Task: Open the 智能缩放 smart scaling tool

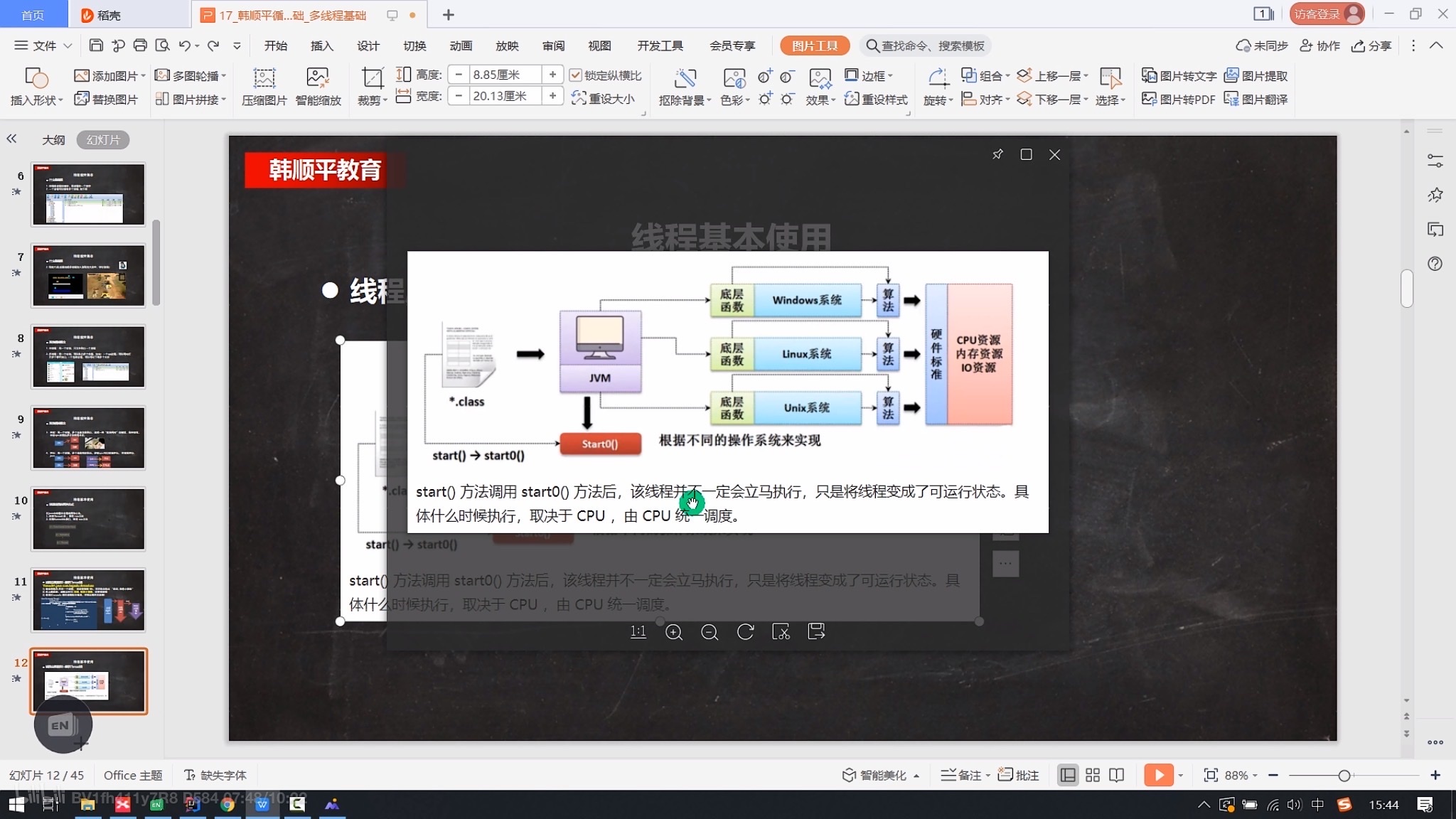Action: (318, 87)
